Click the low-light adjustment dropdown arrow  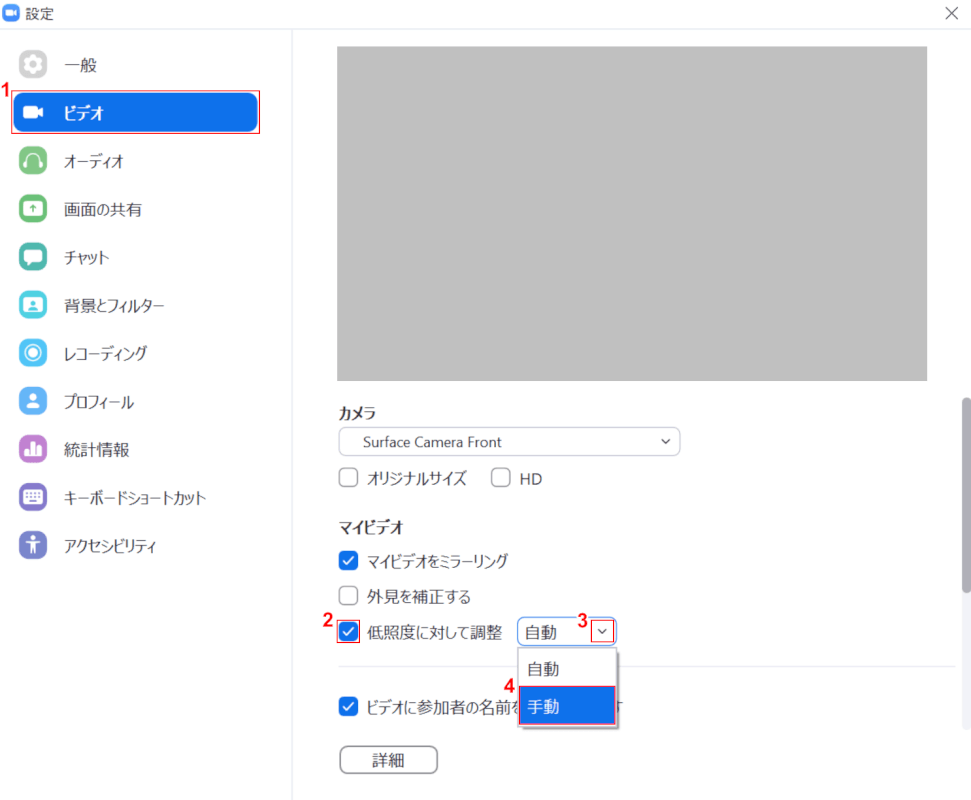[x=602, y=631]
